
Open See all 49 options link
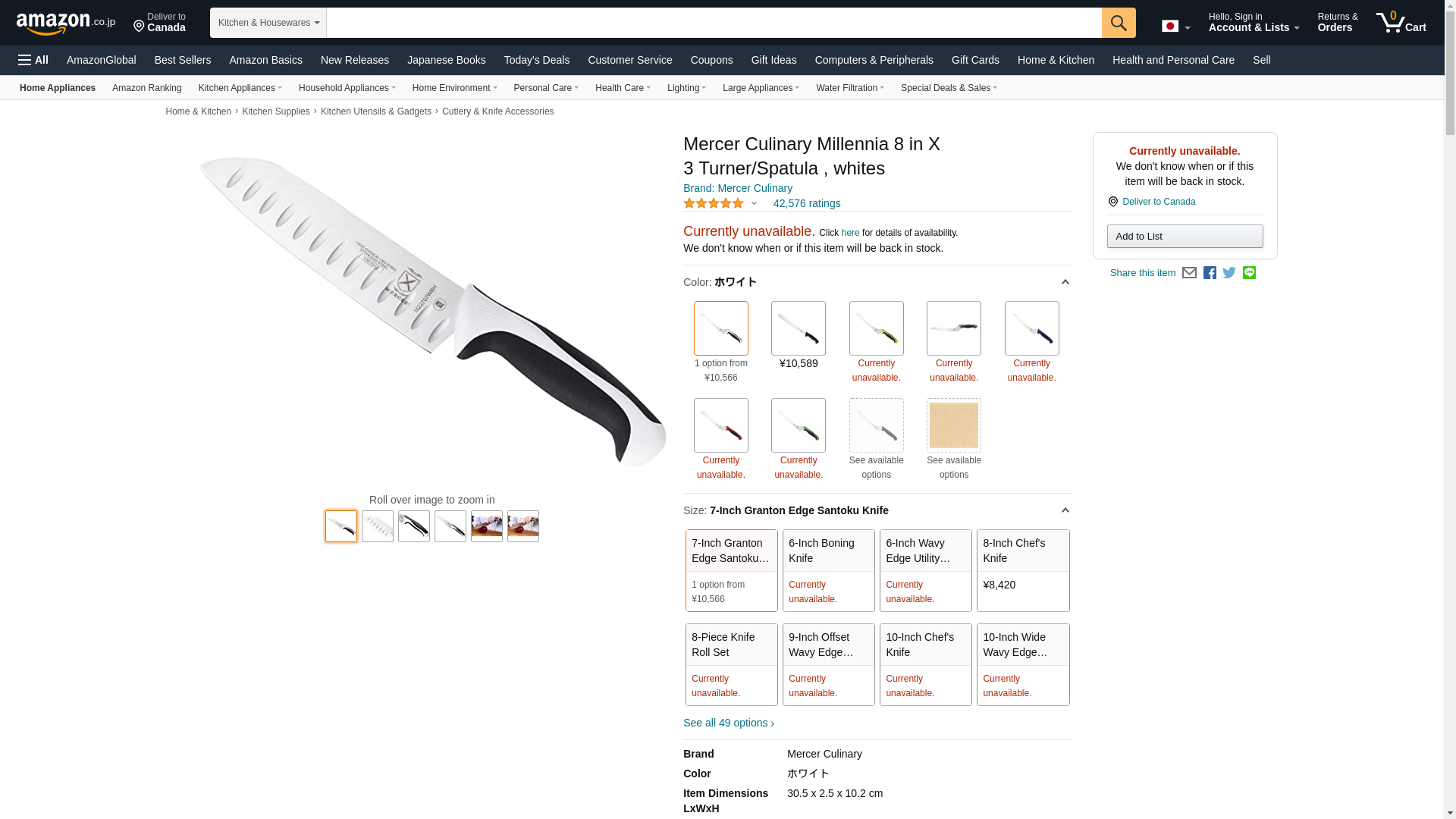click(x=729, y=723)
